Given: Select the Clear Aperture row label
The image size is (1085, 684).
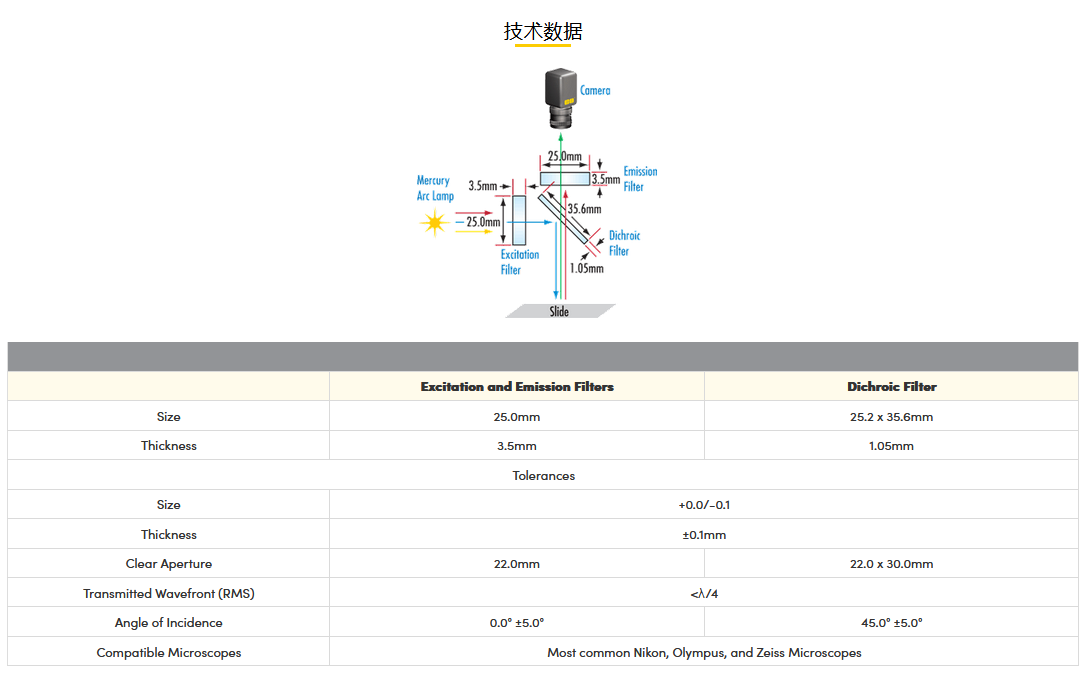Looking at the screenshot, I should pos(169,564).
